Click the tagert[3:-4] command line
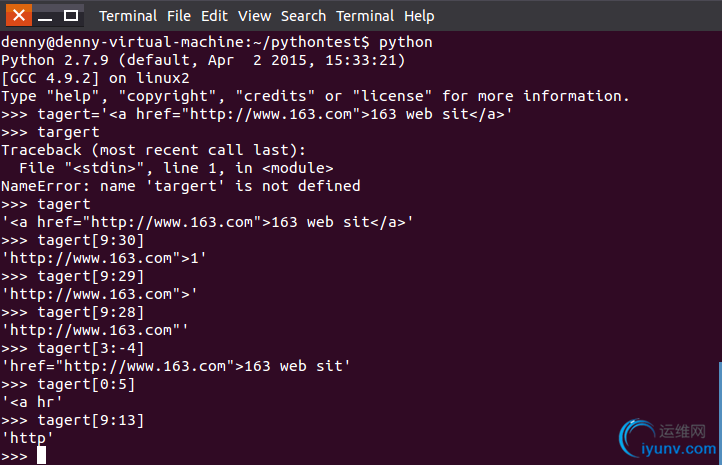The image size is (722, 465). tap(72, 348)
